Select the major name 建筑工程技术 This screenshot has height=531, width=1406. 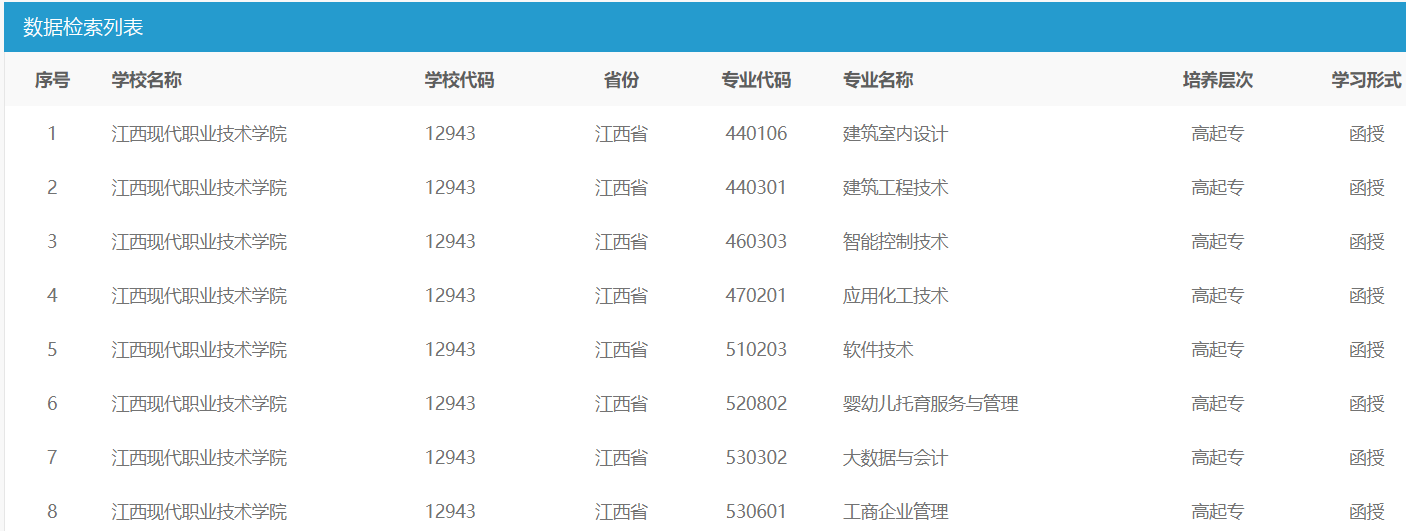click(895, 187)
